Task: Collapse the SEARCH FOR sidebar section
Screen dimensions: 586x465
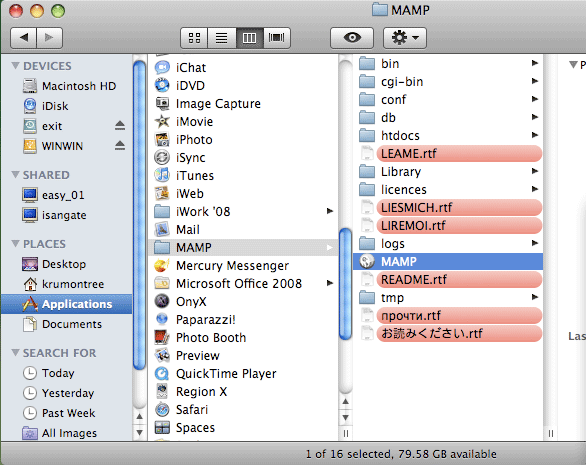Action: pos(15,352)
